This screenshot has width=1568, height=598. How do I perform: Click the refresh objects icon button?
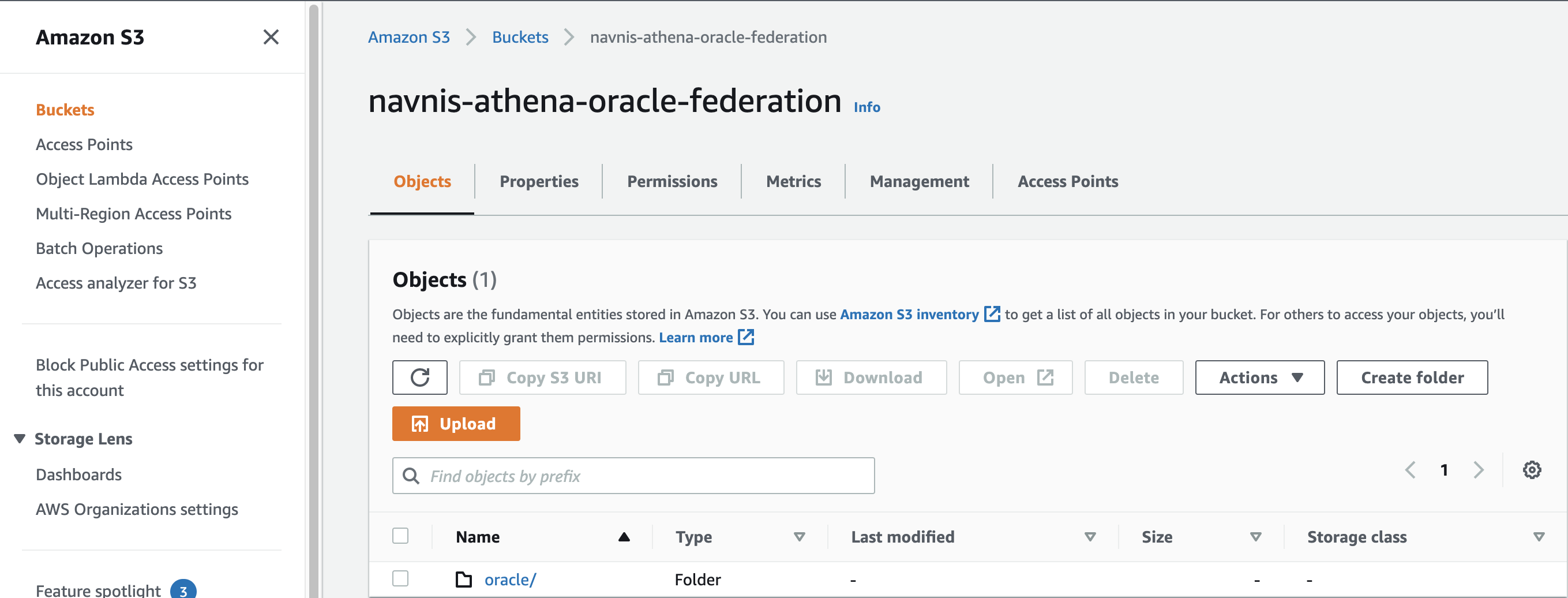419,378
